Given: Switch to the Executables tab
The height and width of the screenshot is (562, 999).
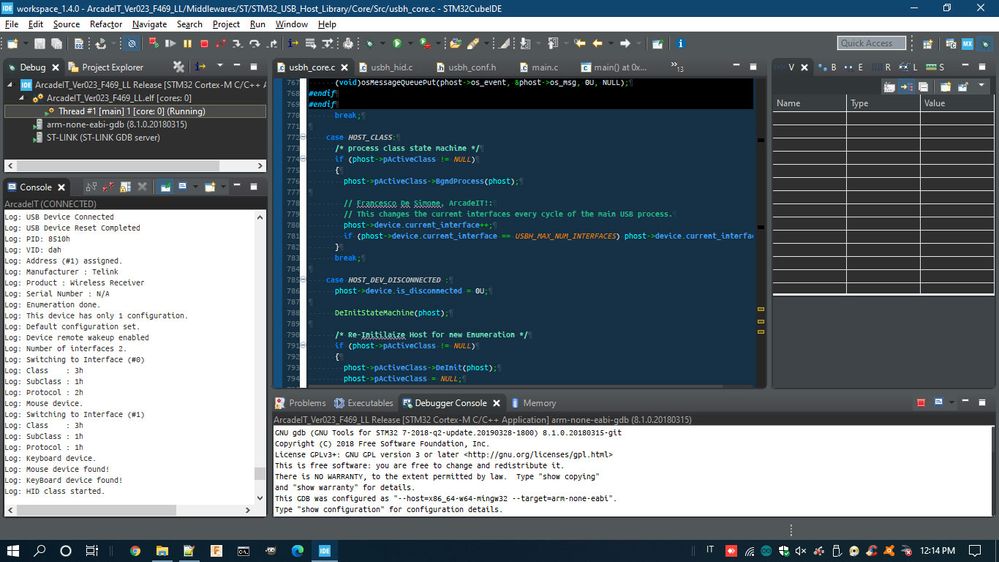Looking at the screenshot, I should click(364, 403).
